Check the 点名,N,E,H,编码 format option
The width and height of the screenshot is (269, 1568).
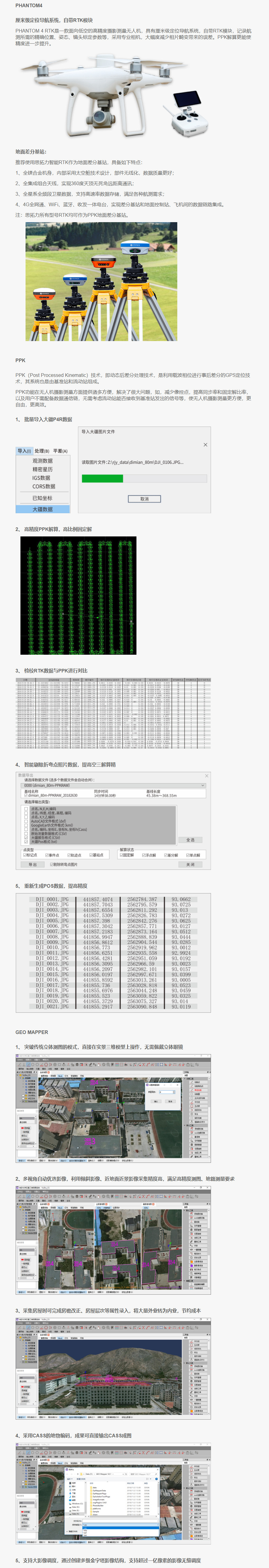26,809
